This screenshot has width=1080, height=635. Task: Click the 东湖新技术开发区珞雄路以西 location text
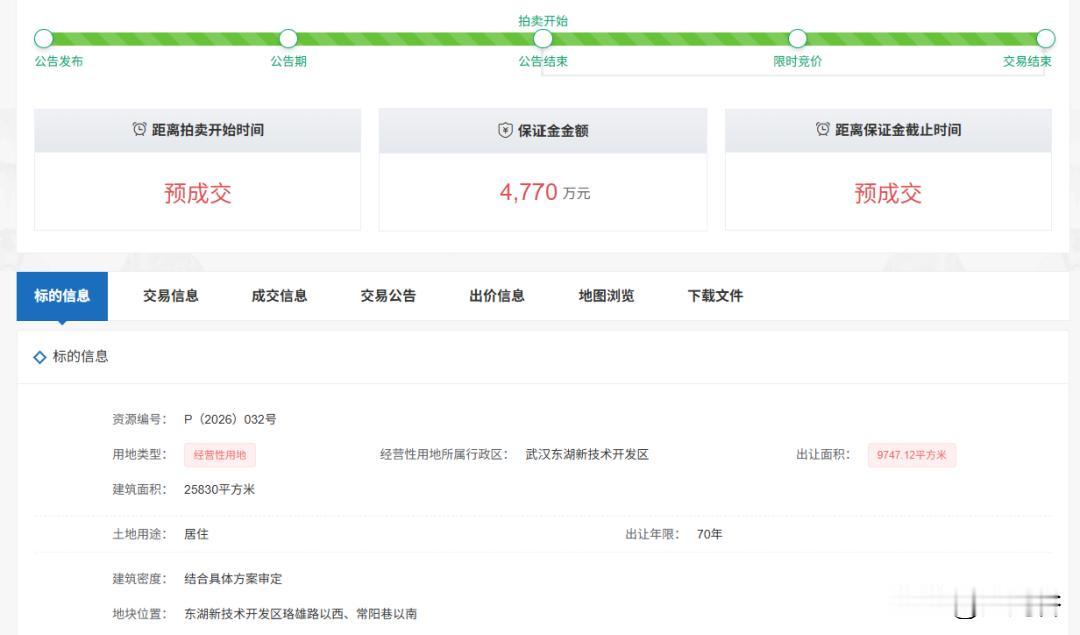coord(264,614)
